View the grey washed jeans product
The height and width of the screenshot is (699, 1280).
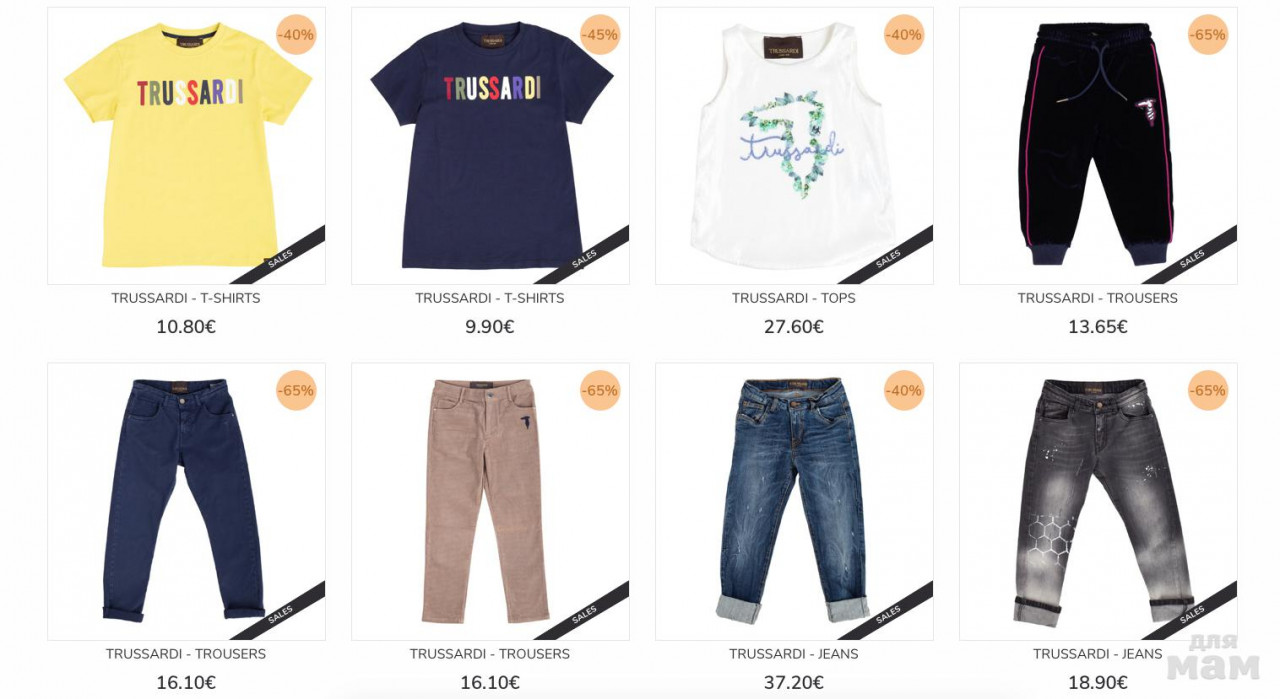tap(1098, 501)
